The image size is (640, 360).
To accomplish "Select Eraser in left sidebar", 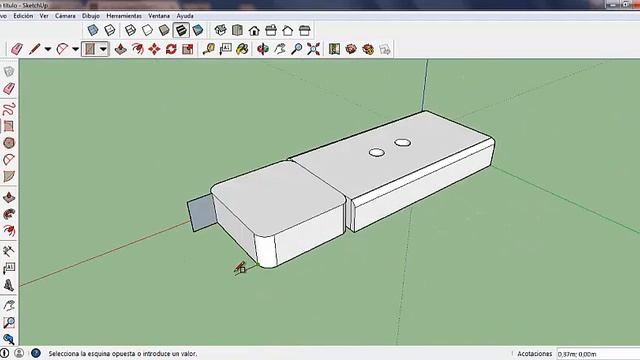I will tap(9, 89).
